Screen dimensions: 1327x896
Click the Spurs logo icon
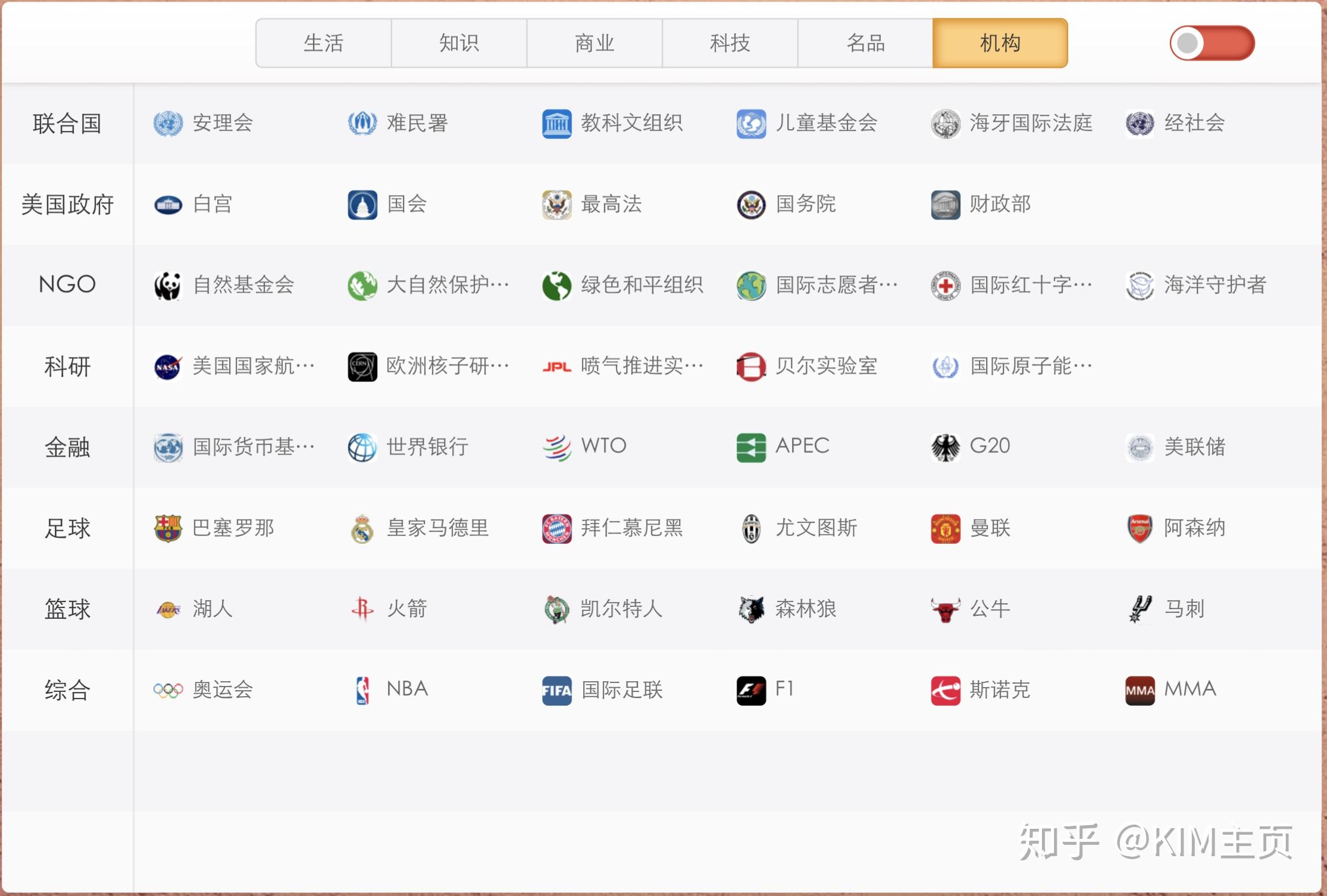coord(1140,610)
